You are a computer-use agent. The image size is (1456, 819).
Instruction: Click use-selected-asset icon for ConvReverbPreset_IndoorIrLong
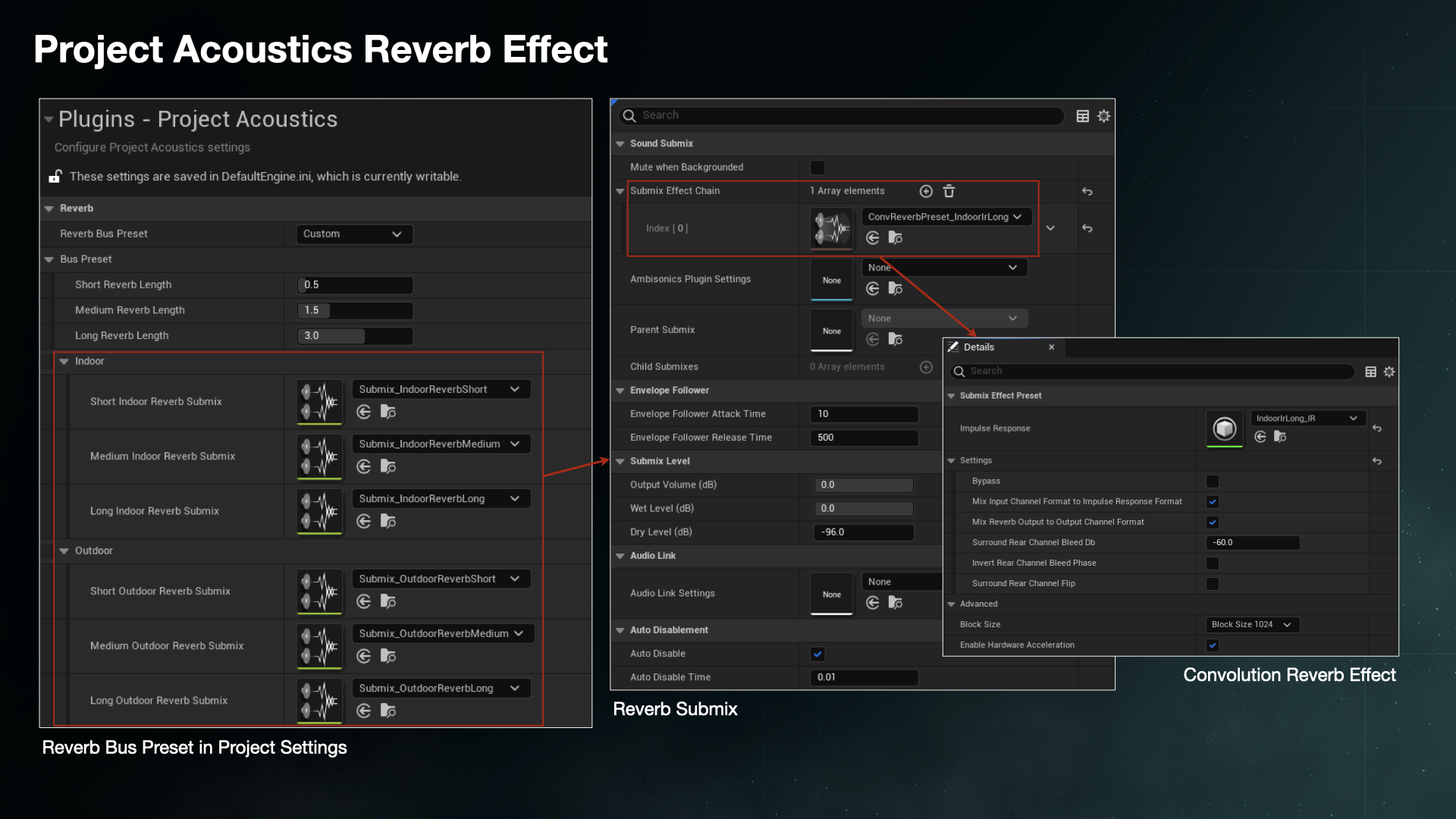pyautogui.click(x=873, y=238)
